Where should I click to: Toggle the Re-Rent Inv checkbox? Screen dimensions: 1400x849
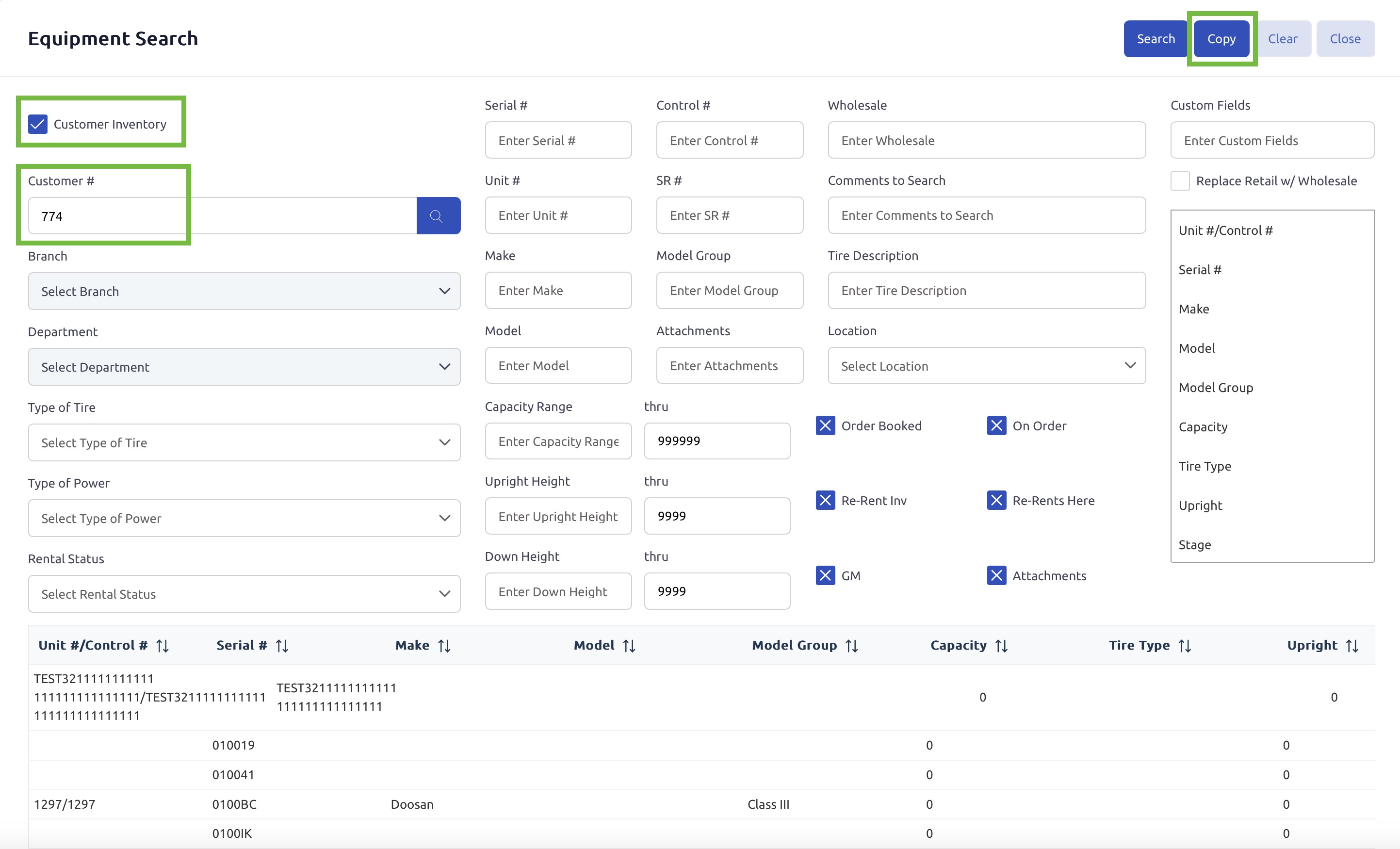[x=825, y=501]
